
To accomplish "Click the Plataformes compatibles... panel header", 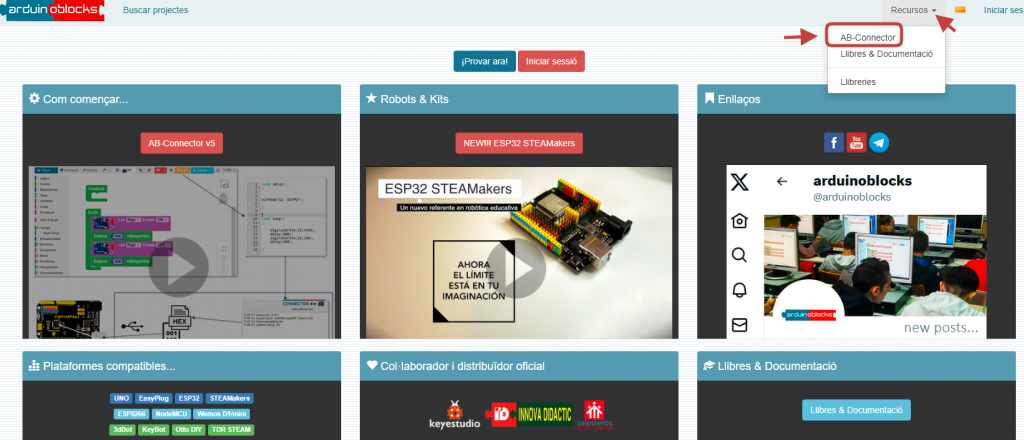I will click(182, 366).
